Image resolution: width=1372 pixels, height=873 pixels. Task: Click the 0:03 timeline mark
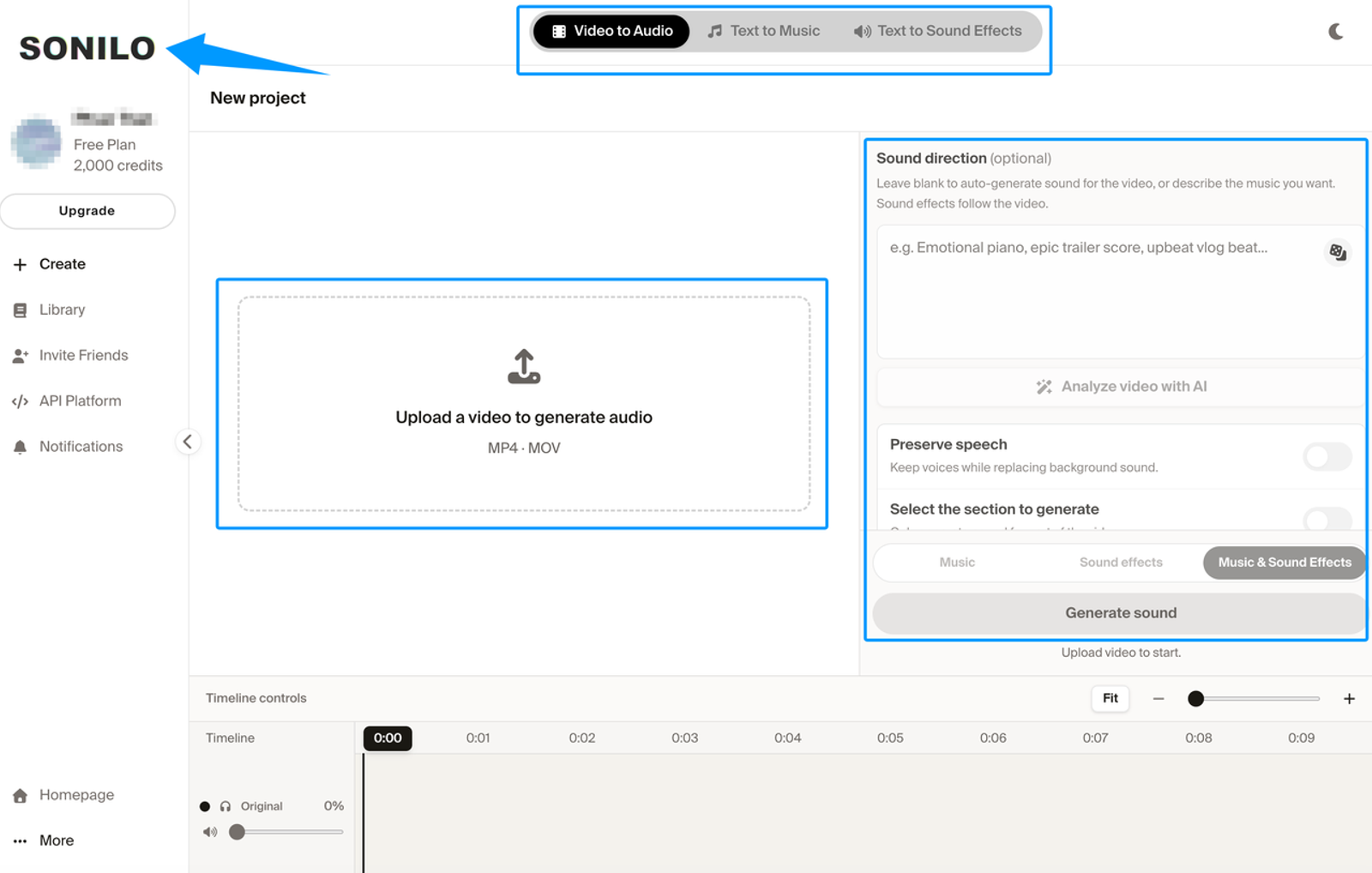pyautogui.click(x=684, y=738)
